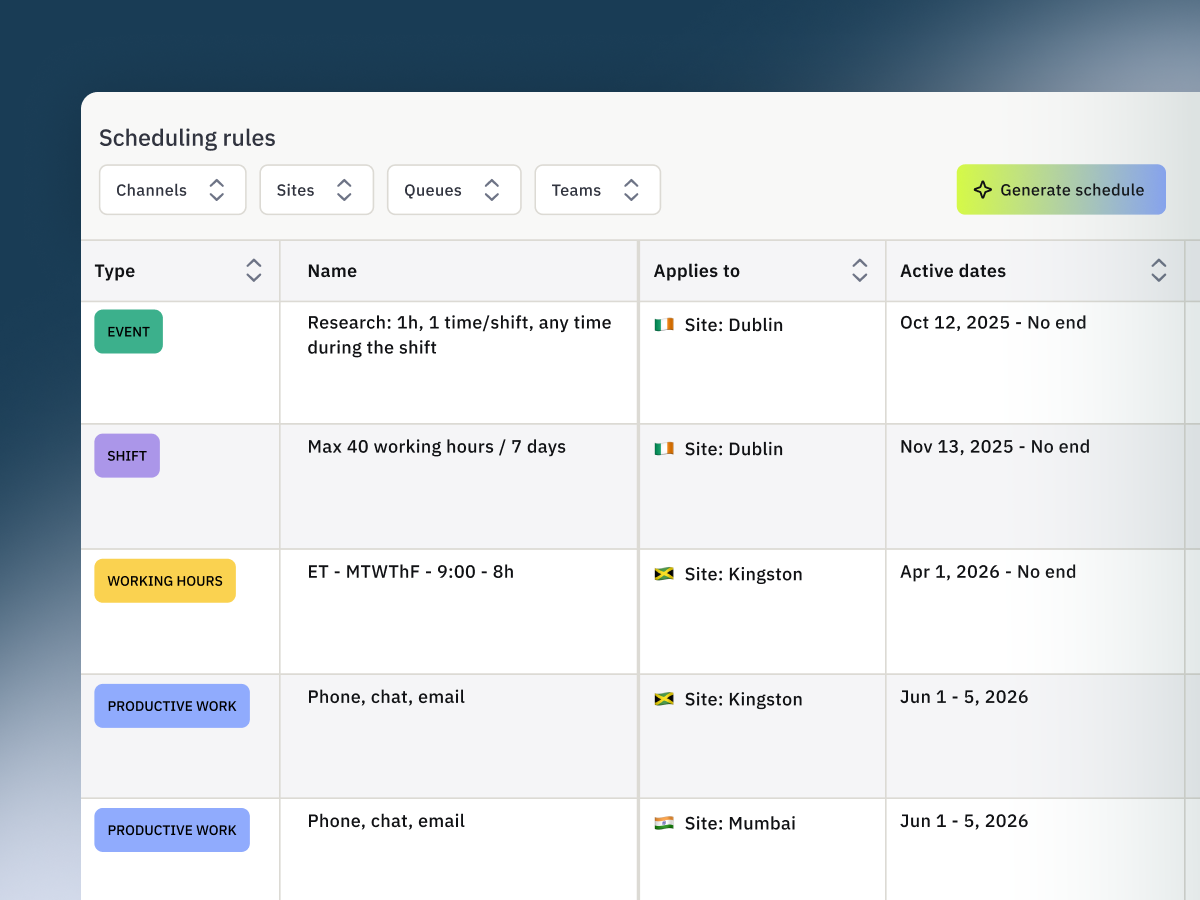
Task: Click the sparkle icon in Generate schedule
Action: (x=983, y=190)
